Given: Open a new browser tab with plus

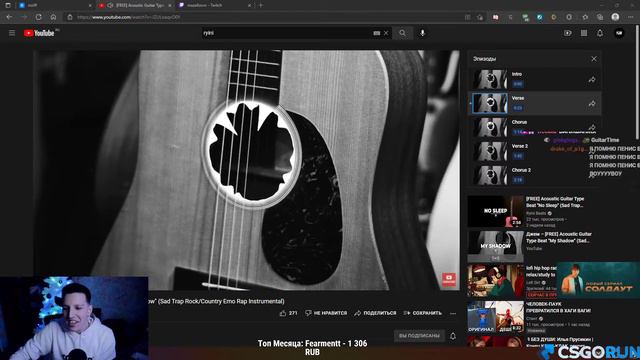Looking at the screenshot, I should (261, 5).
